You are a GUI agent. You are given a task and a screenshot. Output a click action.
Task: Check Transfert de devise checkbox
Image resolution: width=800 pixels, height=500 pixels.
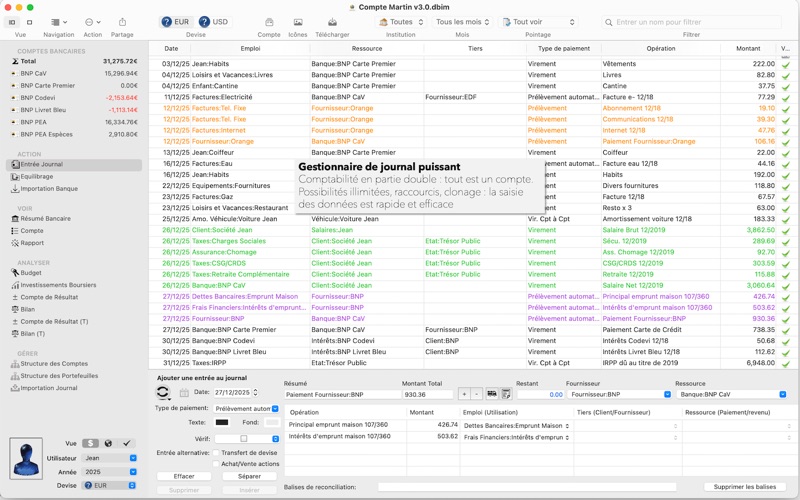pyautogui.click(x=216, y=453)
